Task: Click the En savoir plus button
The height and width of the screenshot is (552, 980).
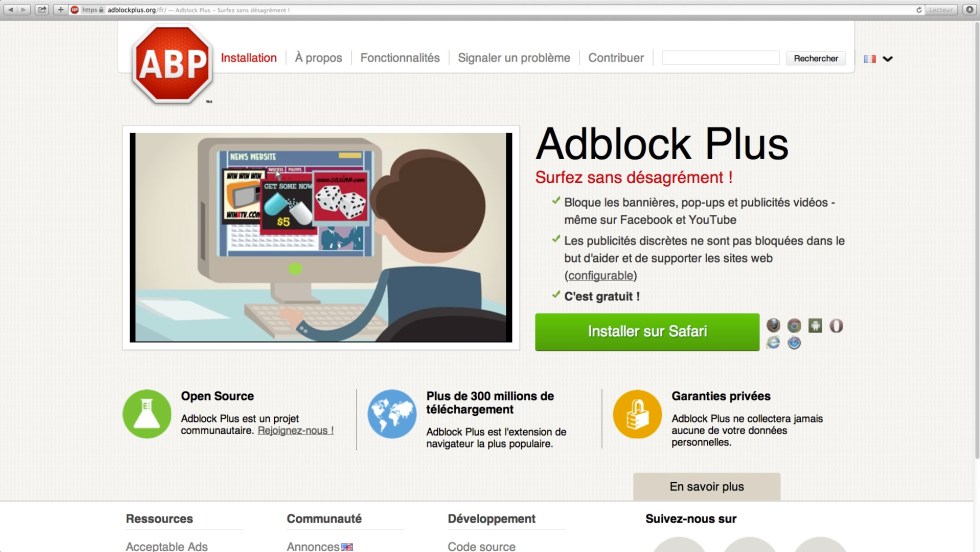Action: (706, 486)
